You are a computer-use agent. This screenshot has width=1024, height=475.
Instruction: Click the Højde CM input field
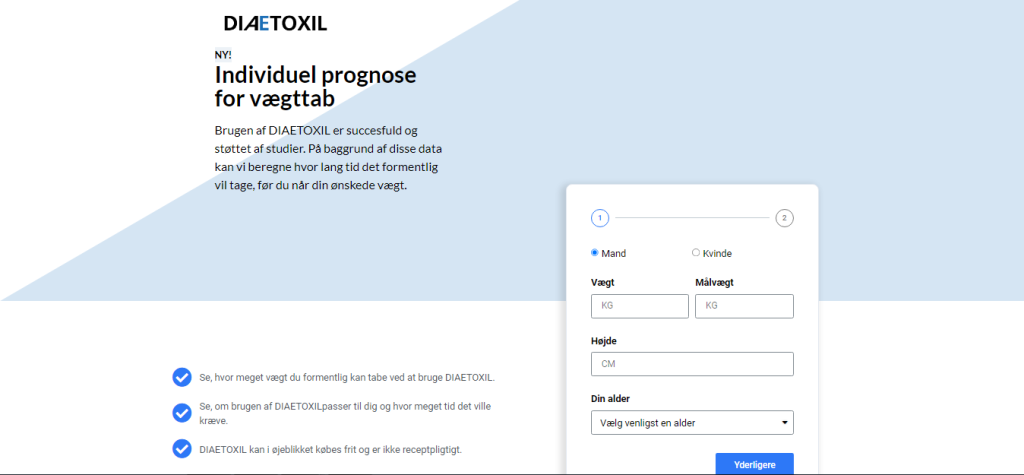(692, 364)
